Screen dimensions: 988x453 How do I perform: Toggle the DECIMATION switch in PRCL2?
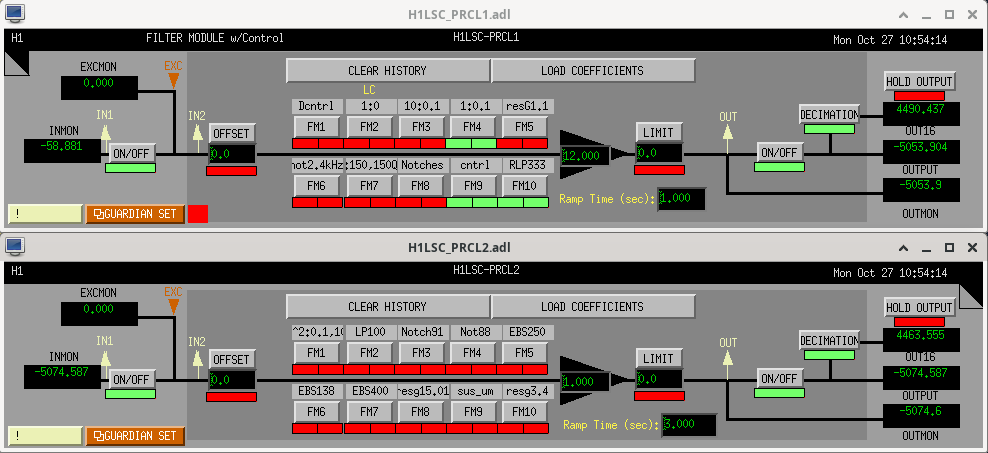pyautogui.click(x=829, y=341)
